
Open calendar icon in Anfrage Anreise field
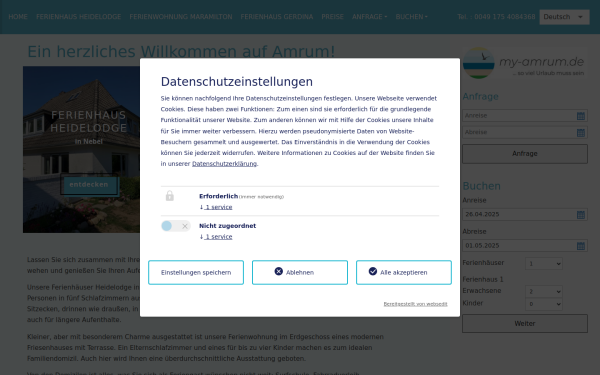click(580, 116)
